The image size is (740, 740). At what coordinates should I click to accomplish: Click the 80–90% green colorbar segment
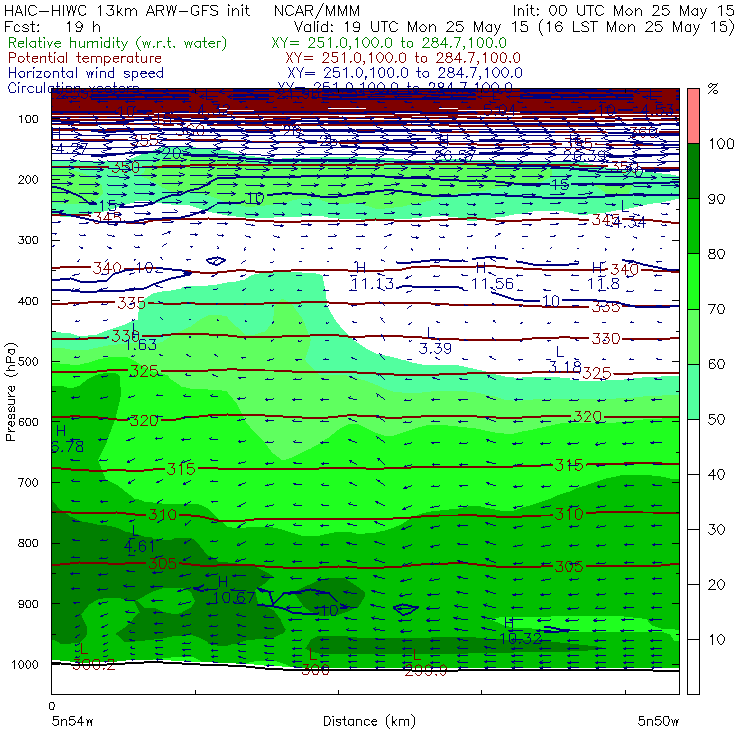(693, 226)
